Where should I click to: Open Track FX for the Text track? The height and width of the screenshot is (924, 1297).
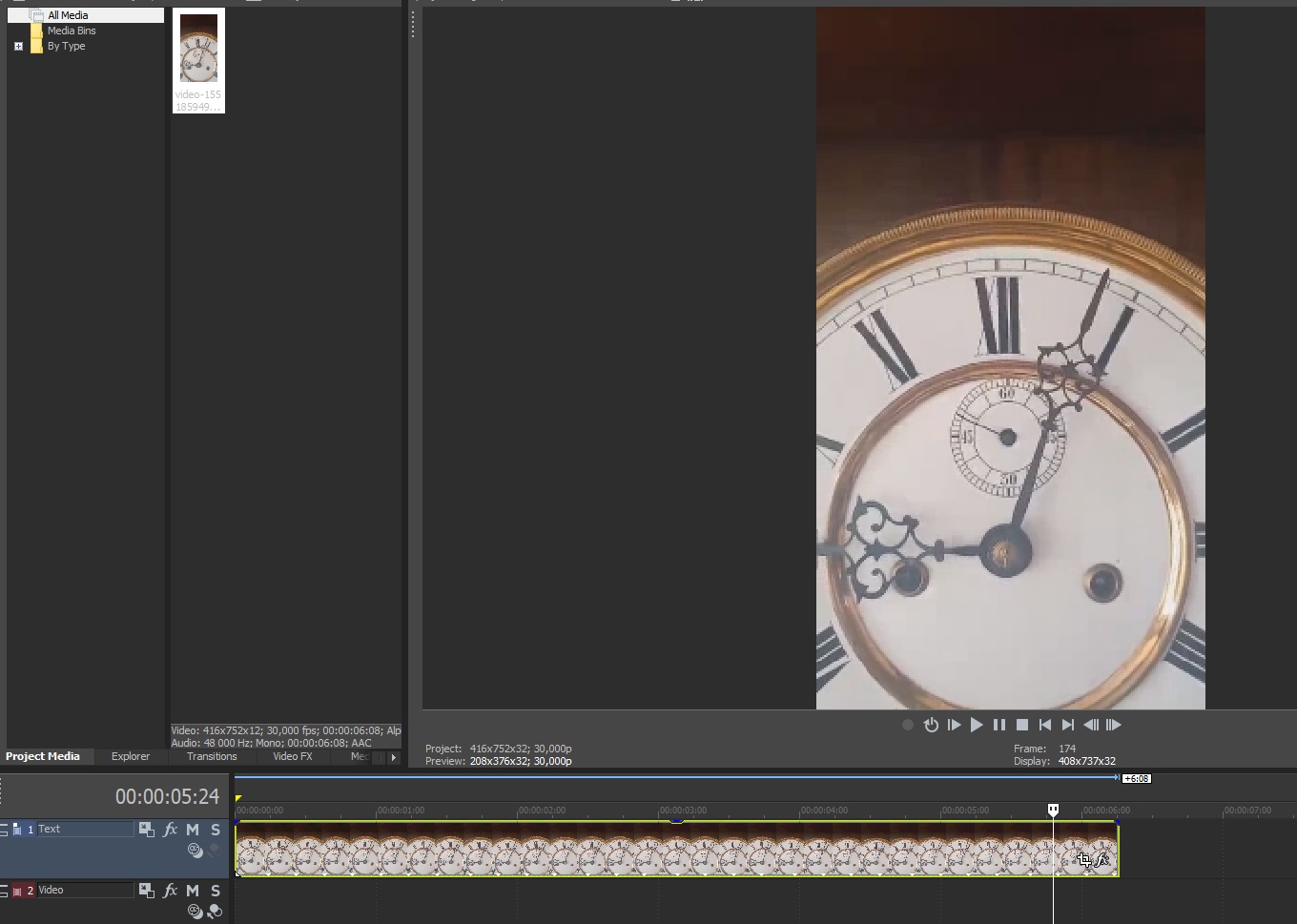[x=170, y=830]
